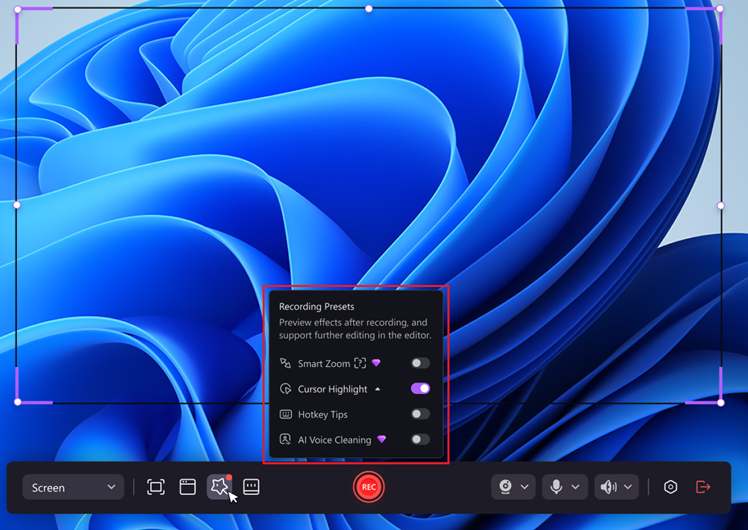Screen dimensions: 748x530
Task: Click the bottom-right corner handle of capture area
Action: click(x=721, y=403)
